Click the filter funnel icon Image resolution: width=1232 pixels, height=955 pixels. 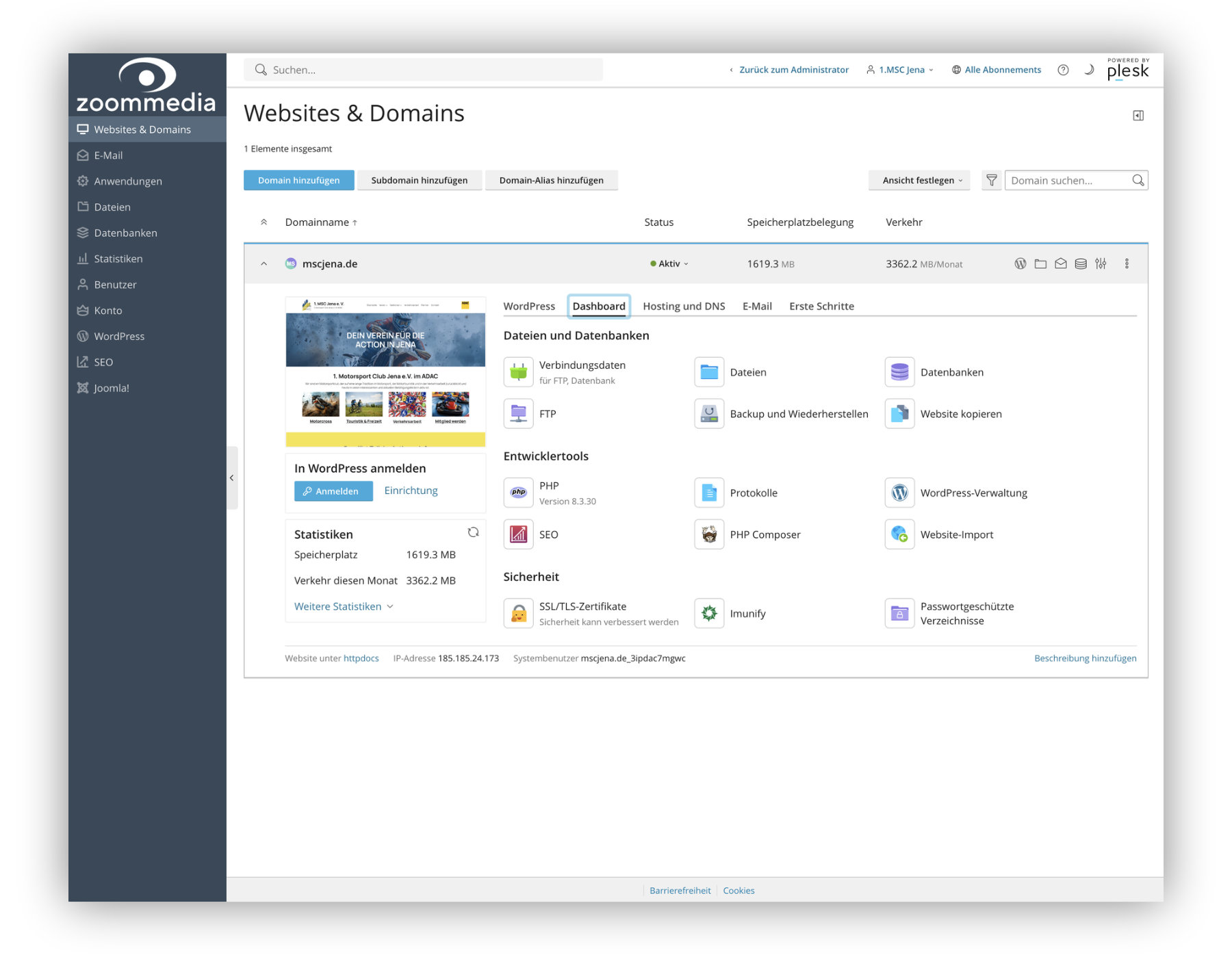[x=991, y=180]
